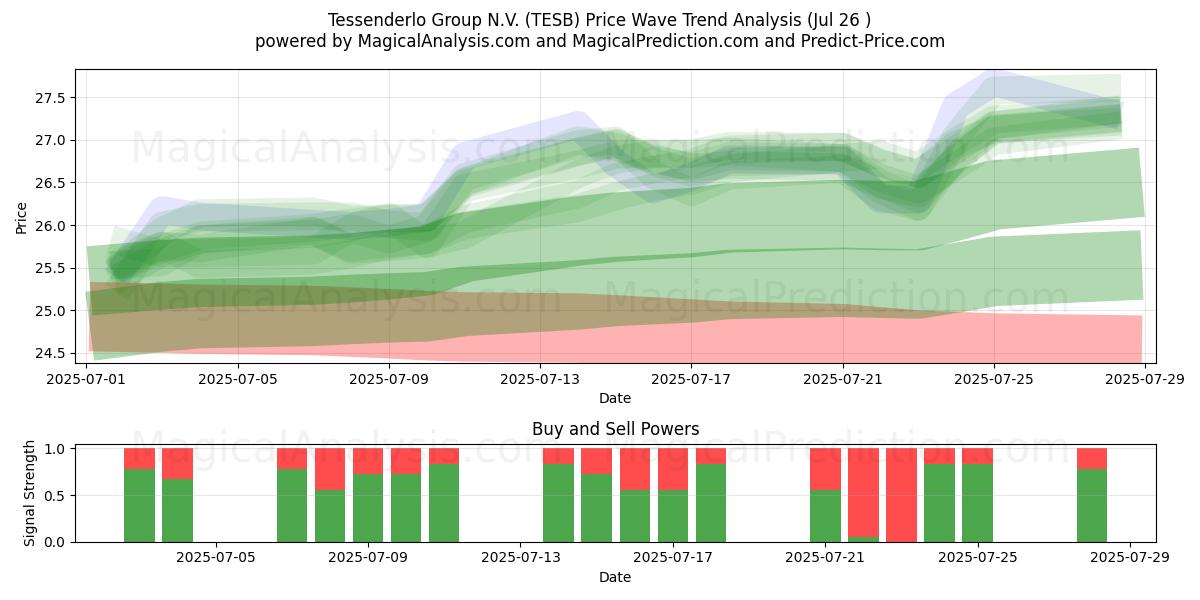Click '2025-07-29' tick under the signal bar chart

[x=1130, y=558]
